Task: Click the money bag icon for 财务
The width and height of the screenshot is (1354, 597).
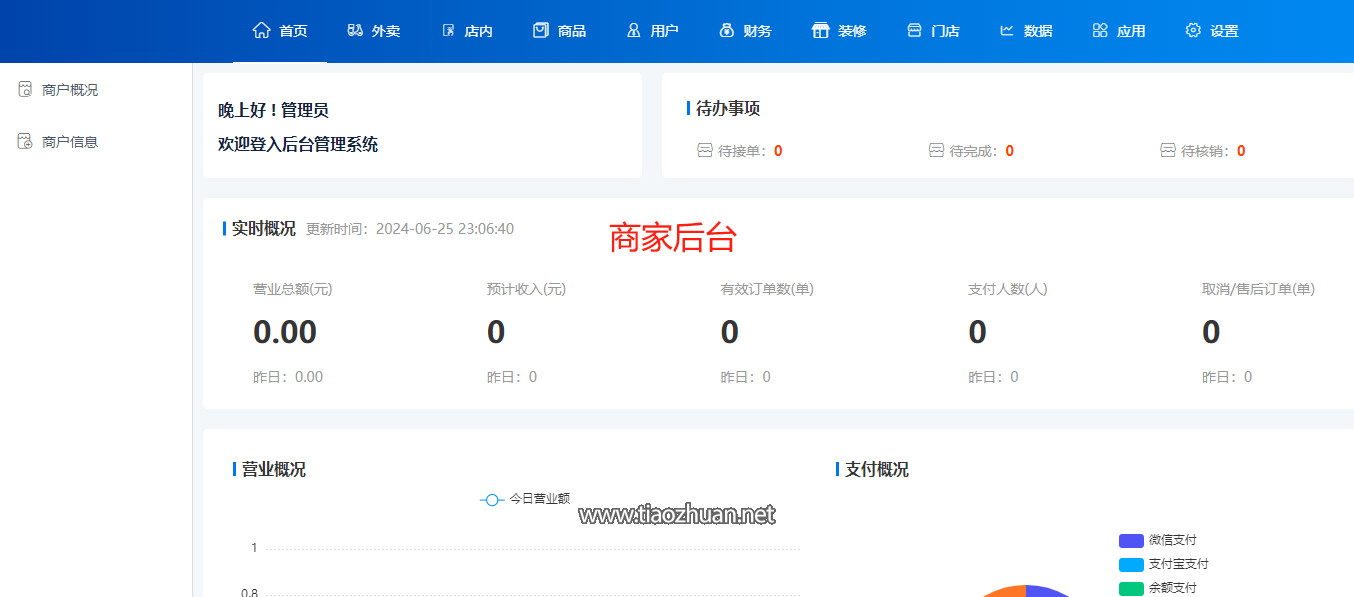Action: 727,30
